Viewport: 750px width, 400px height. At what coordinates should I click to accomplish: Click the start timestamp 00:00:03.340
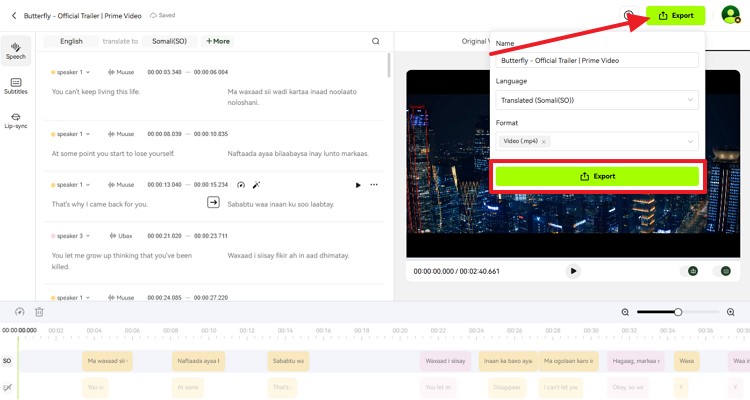(165, 72)
